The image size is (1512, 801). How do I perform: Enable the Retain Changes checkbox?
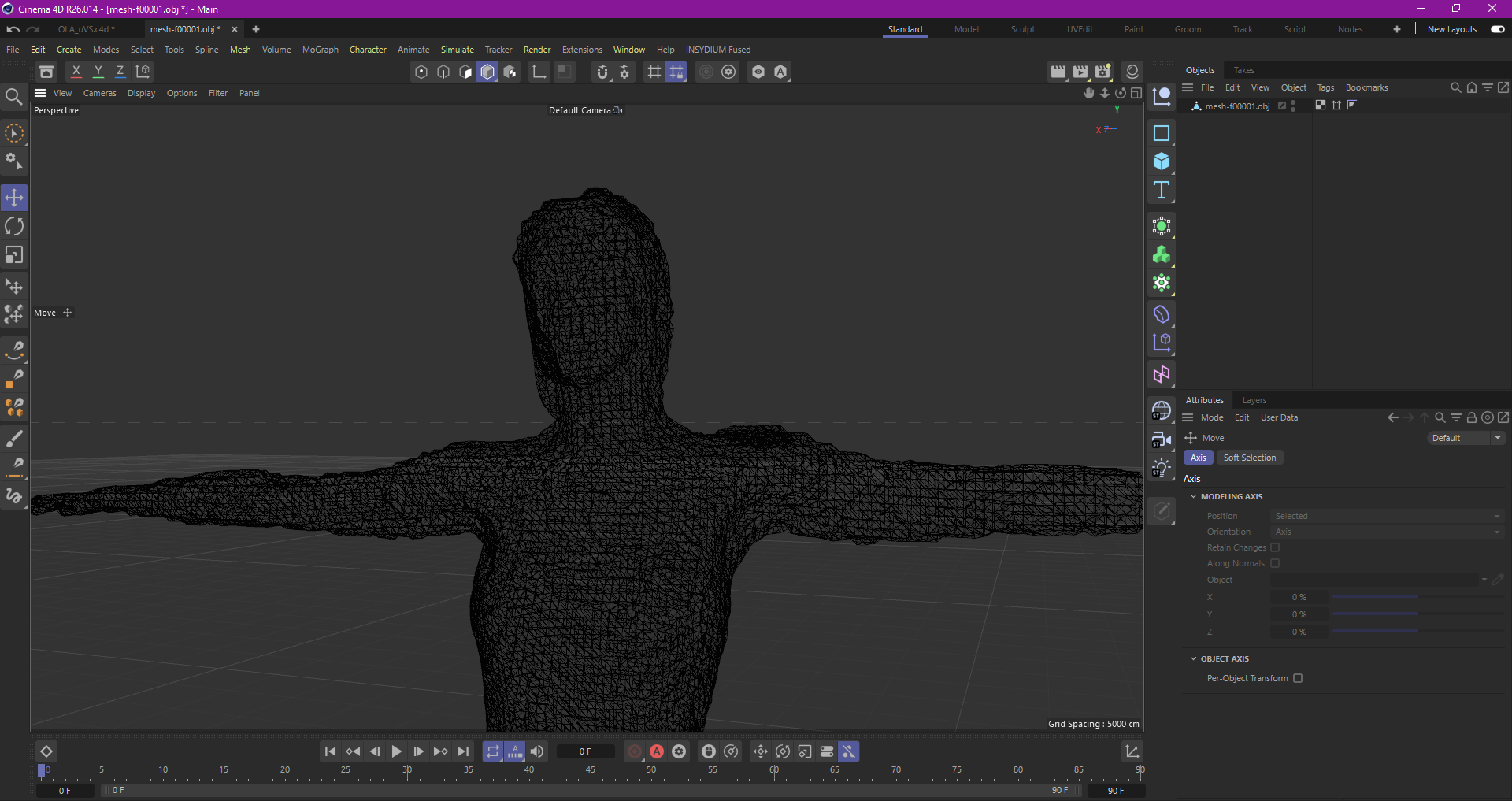click(x=1275, y=547)
